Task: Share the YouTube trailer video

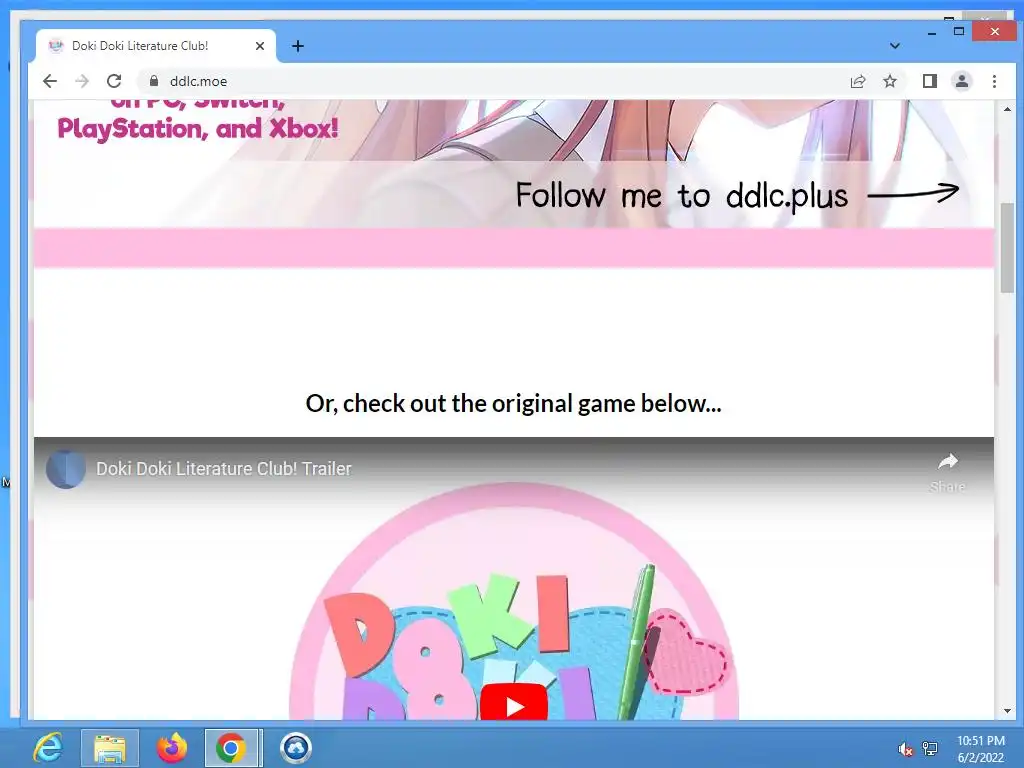Action: point(948,472)
